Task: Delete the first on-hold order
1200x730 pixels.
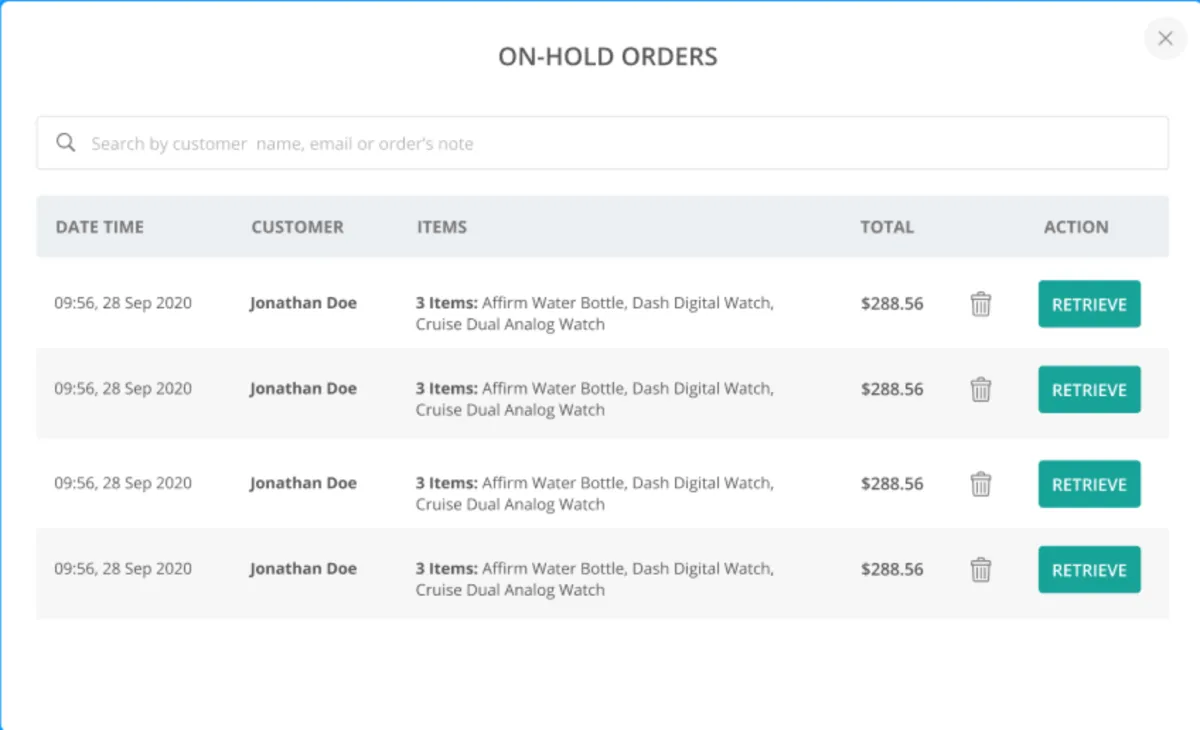Action: tap(981, 304)
